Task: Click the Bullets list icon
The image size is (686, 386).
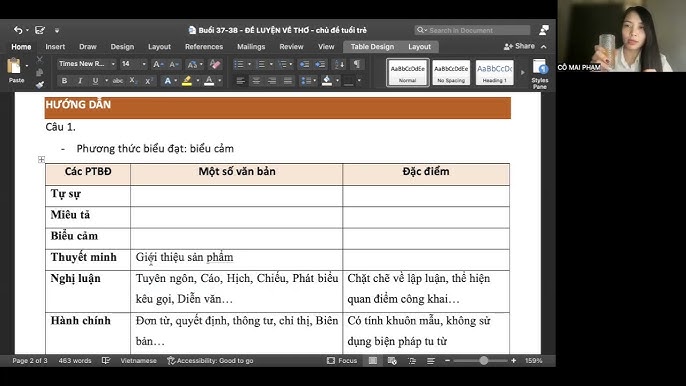Action: point(239,64)
